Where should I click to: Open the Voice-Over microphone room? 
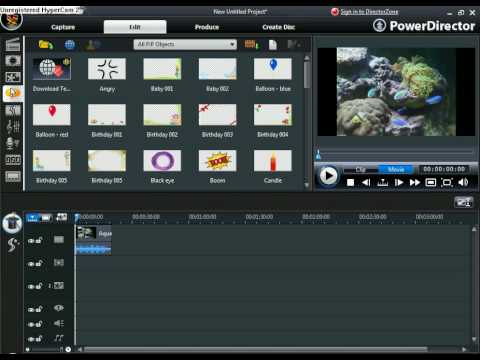(13, 143)
